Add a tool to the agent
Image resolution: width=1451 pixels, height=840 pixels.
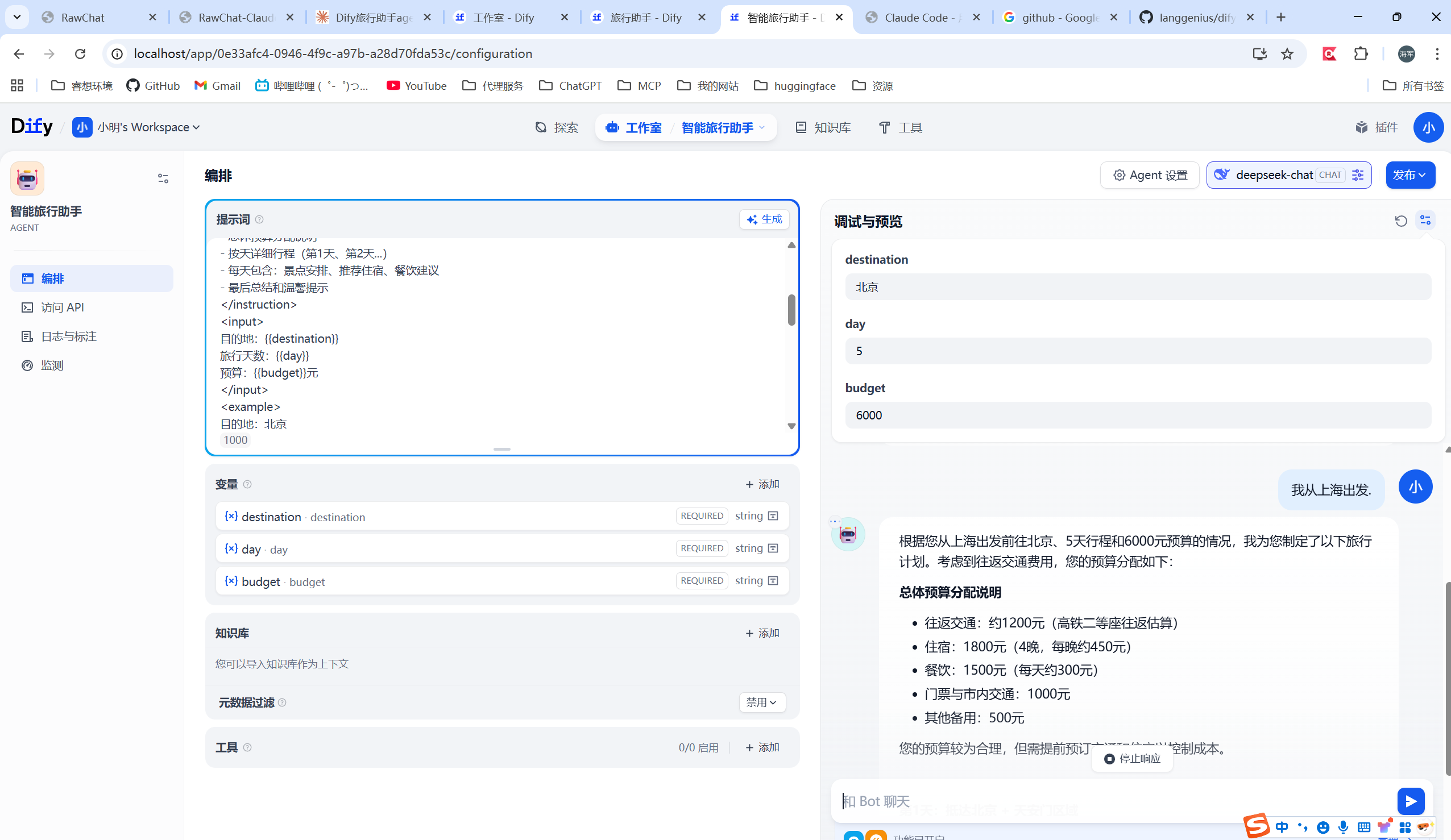coord(762,747)
